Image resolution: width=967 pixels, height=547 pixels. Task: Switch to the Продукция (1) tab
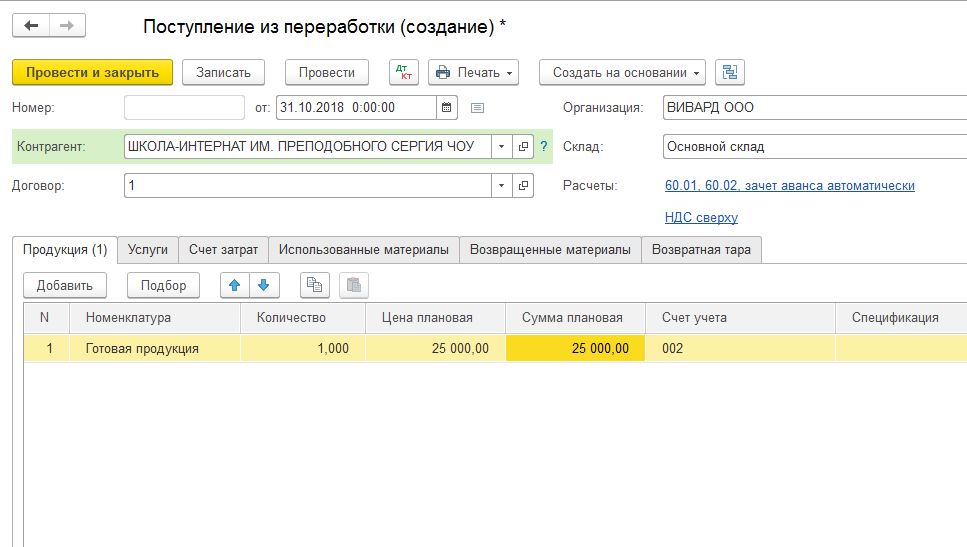tap(65, 250)
